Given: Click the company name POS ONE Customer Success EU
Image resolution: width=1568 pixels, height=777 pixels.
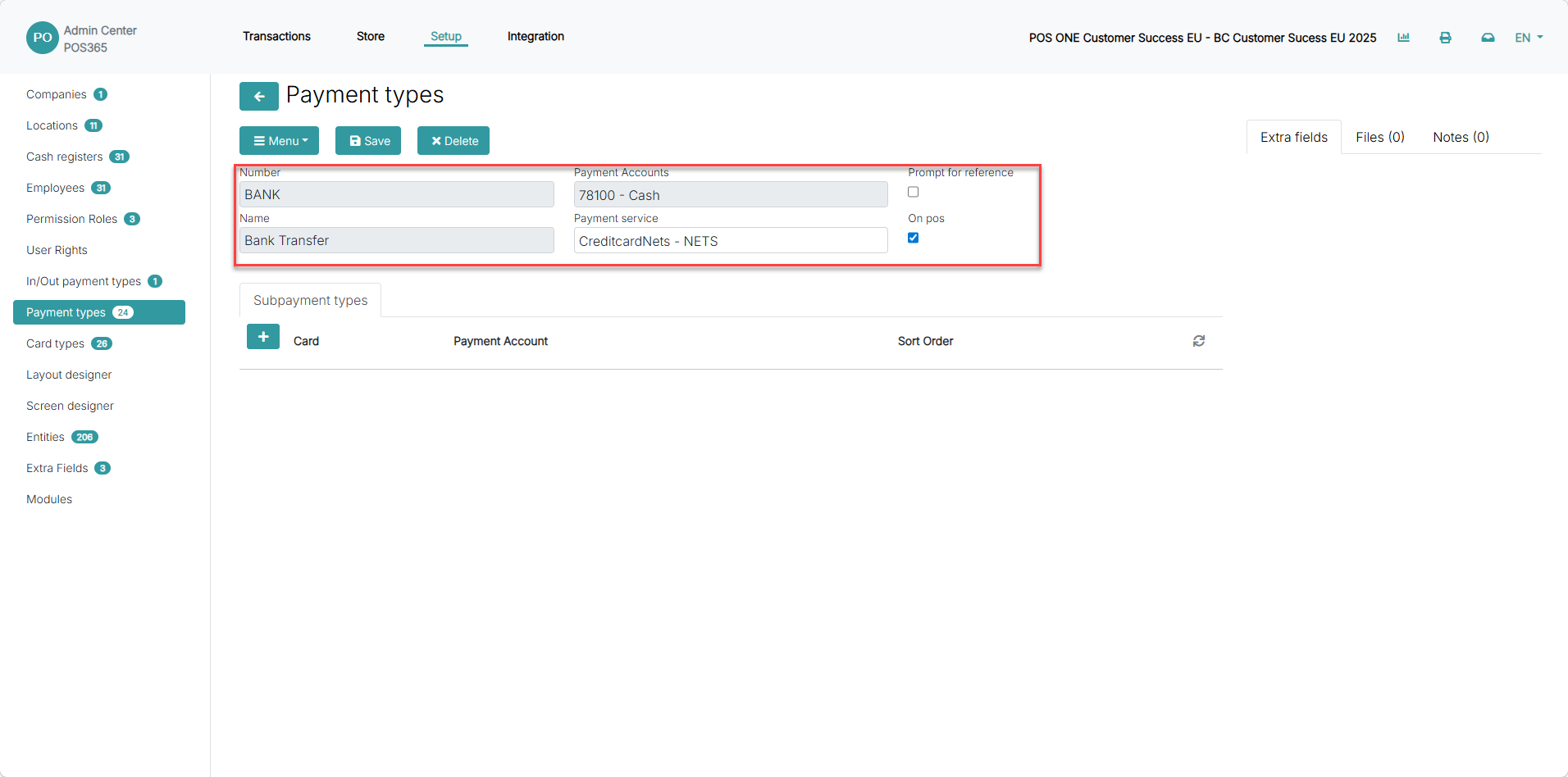Looking at the screenshot, I should pyautogui.click(x=1202, y=38).
